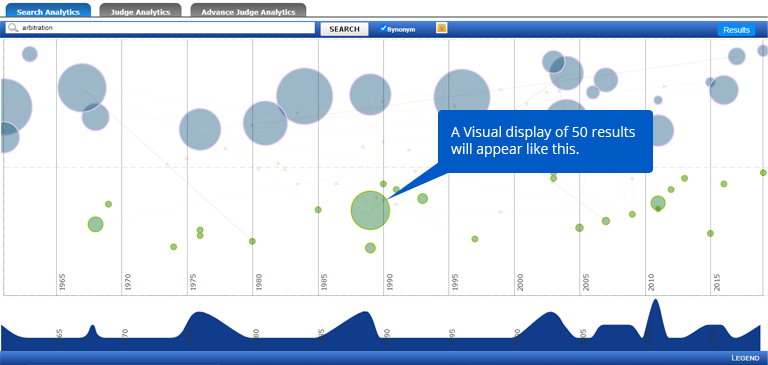This screenshot has width=768, height=365.
Task: Click the visual display tooltip callout
Action: pos(545,141)
